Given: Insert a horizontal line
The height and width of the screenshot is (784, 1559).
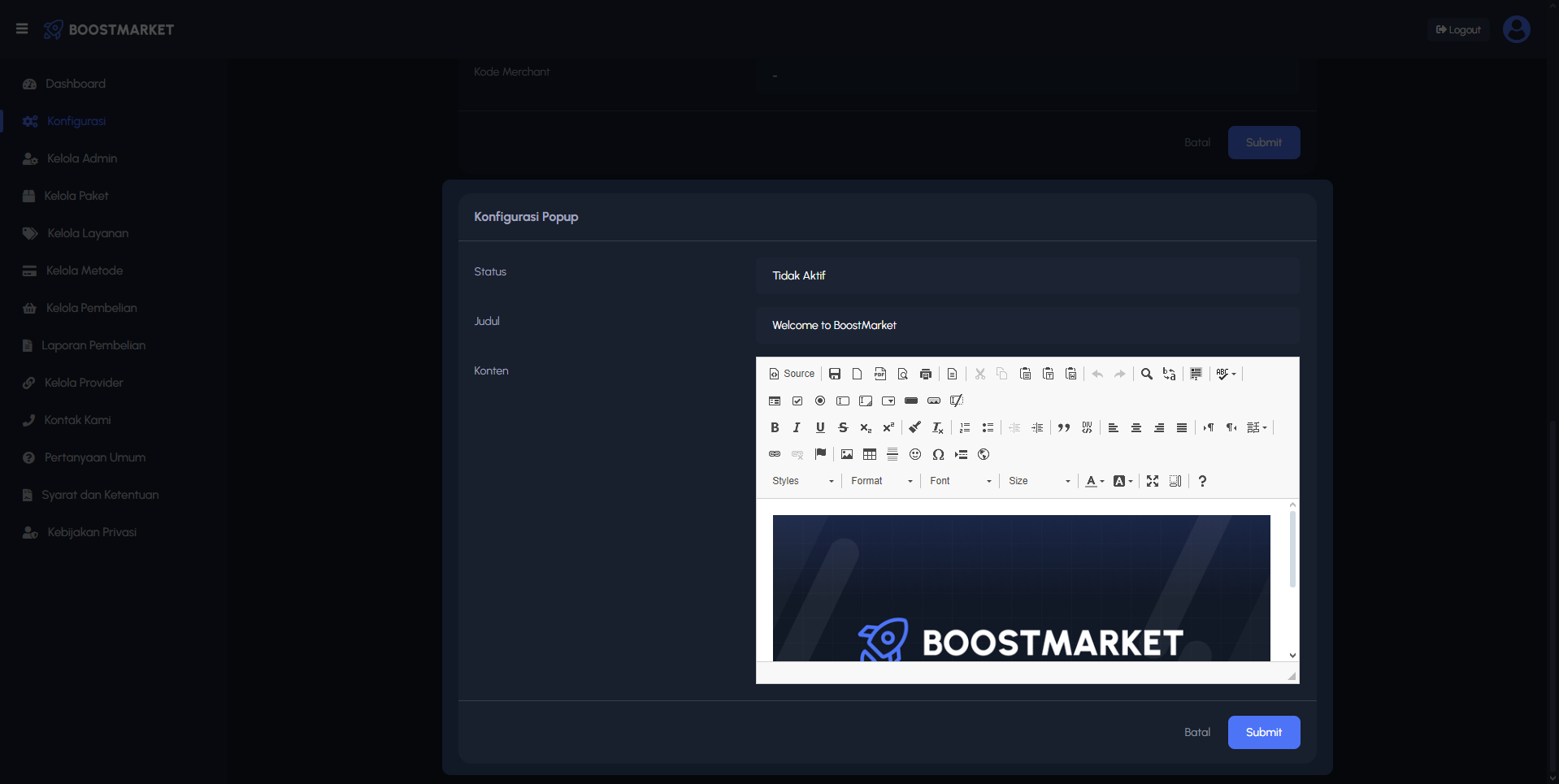Looking at the screenshot, I should pos(892,454).
